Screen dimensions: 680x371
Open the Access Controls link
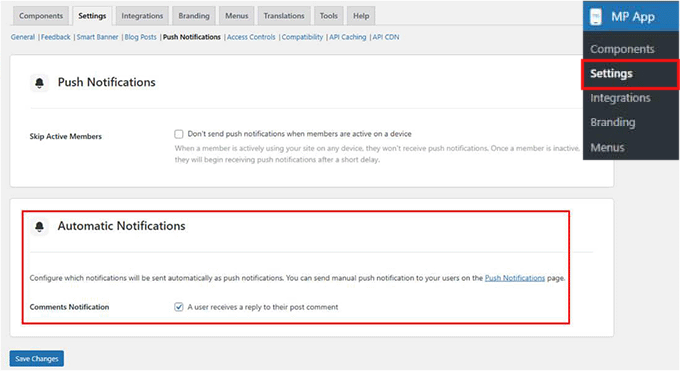click(x=251, y=37)
